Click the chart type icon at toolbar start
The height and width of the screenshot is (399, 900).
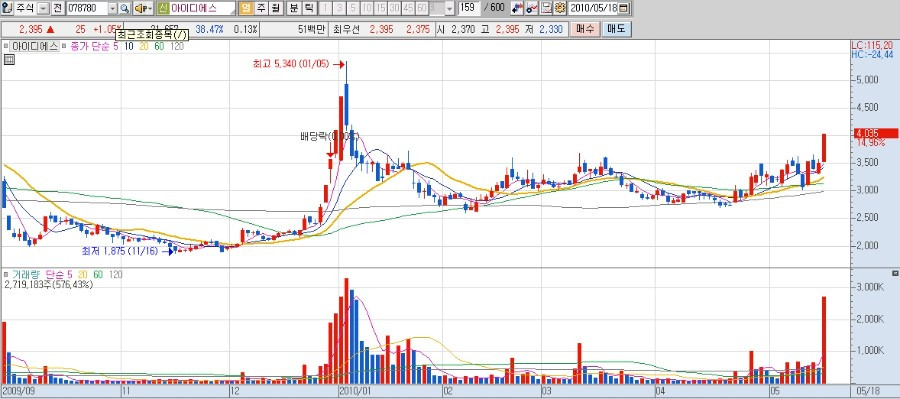tap(6, 8)
